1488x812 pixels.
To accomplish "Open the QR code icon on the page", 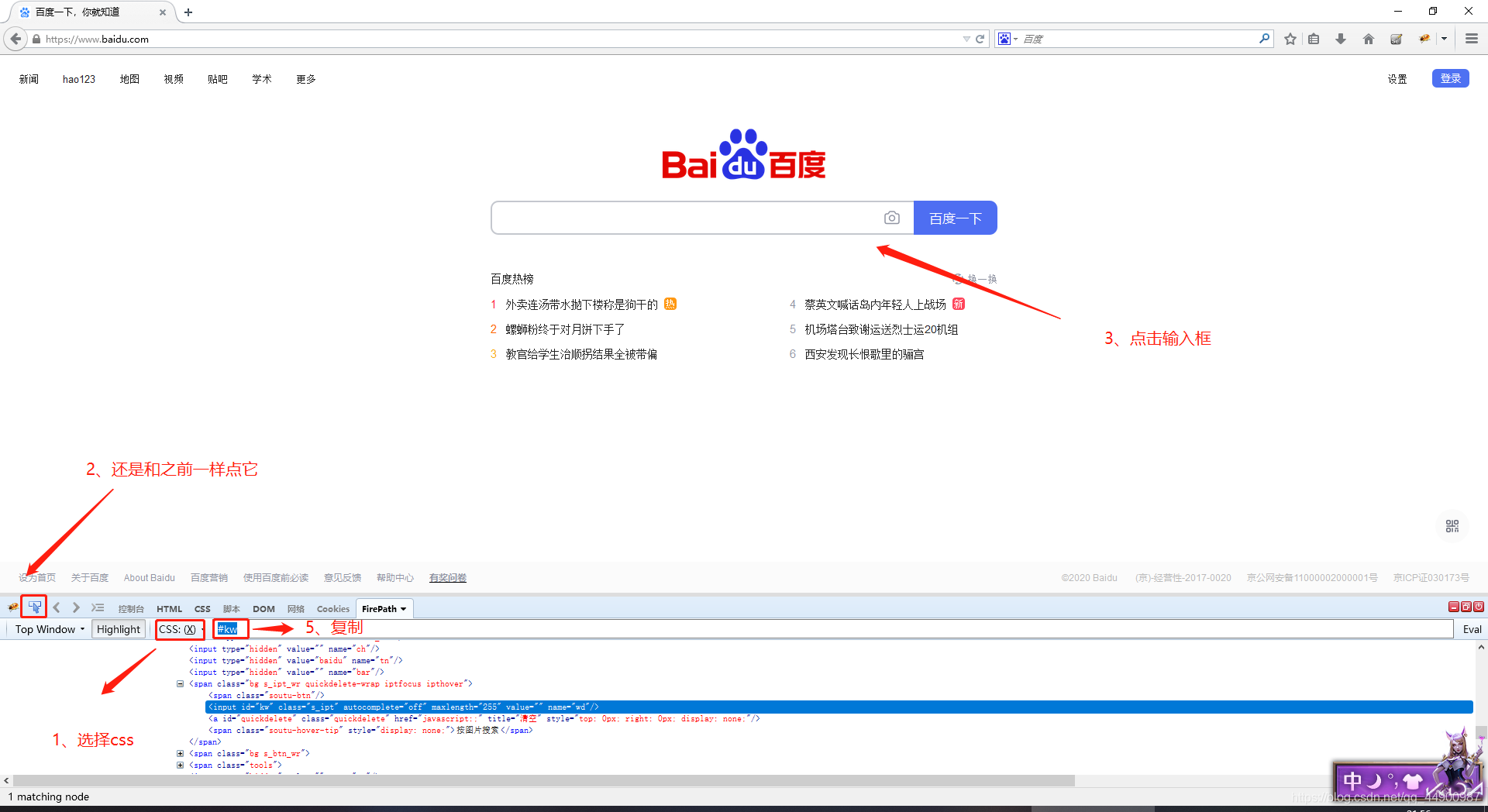I will [x=1452, y=526].
